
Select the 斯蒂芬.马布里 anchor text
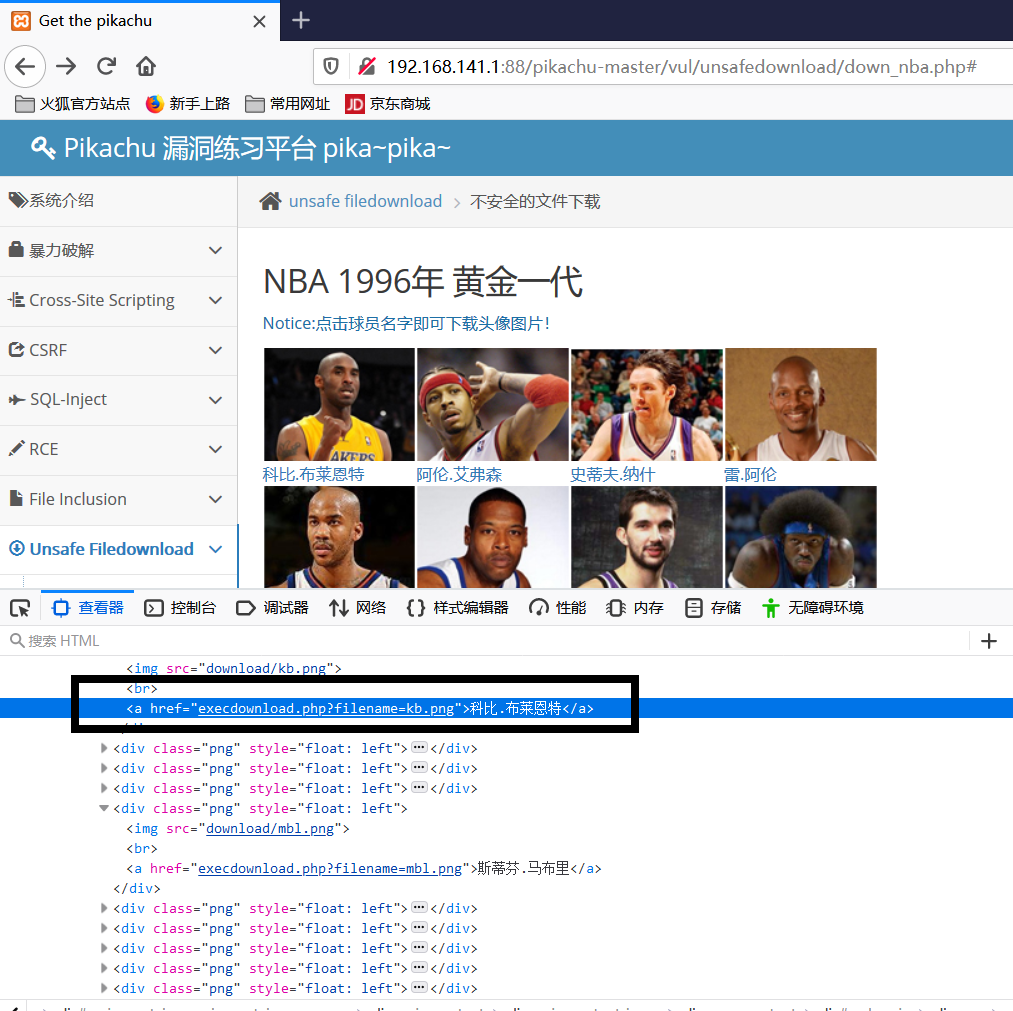point(523,868)
